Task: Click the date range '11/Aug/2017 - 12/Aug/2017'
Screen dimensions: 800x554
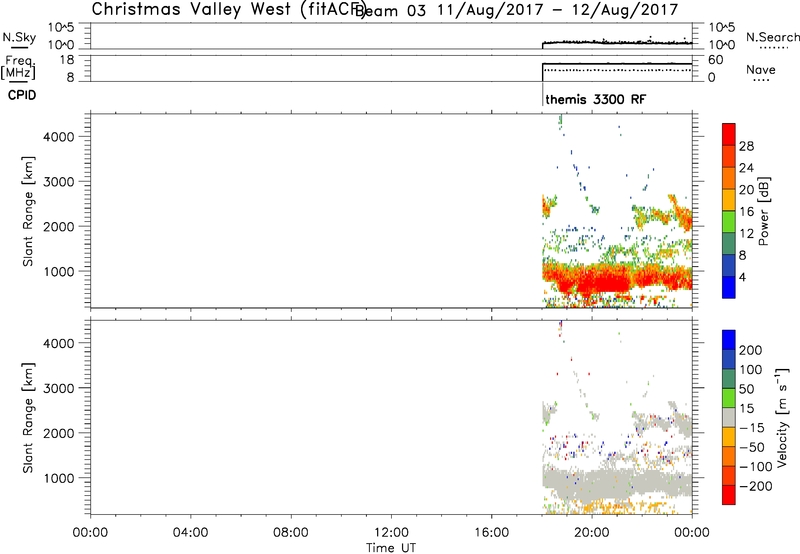Action: pyautogui.click(x=558, y=10)
